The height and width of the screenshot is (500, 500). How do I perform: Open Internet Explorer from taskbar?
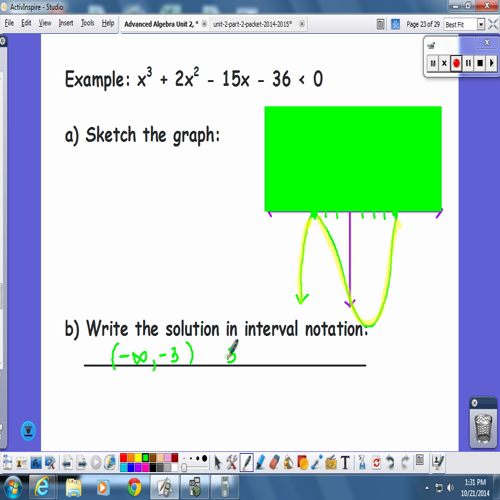(42, 488)
